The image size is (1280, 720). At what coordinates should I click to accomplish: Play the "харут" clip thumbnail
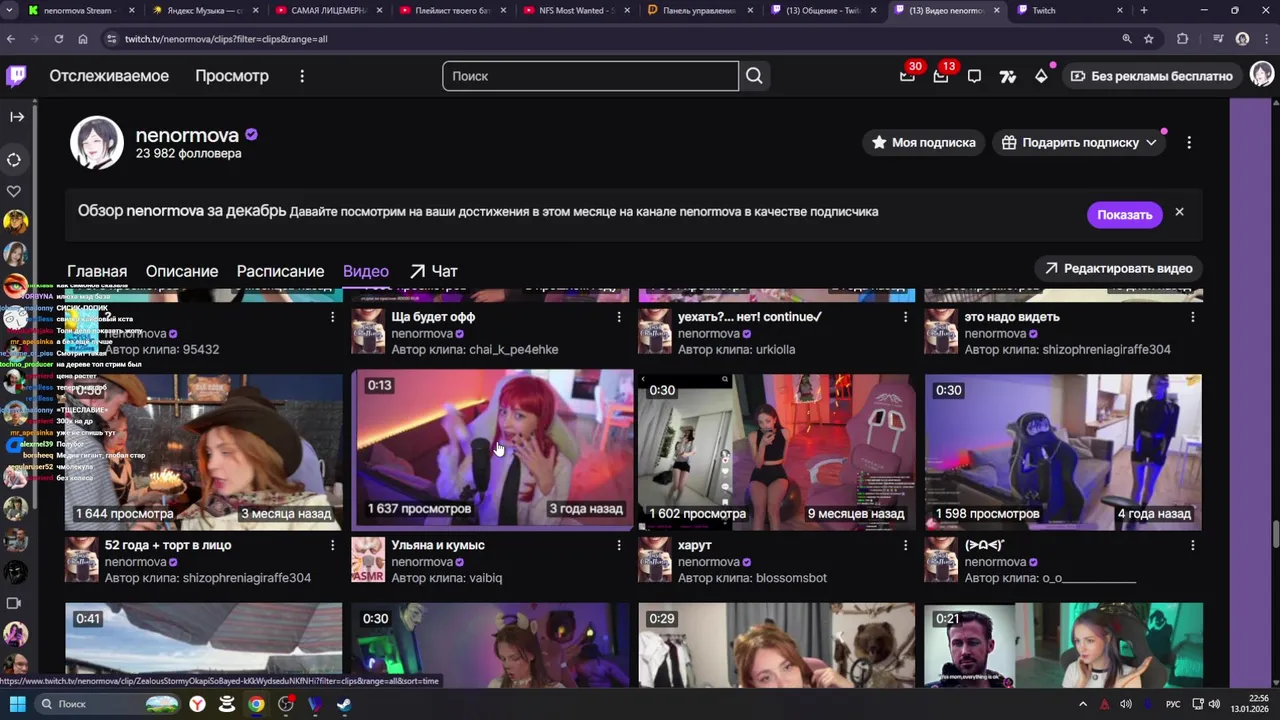(777, 452)
